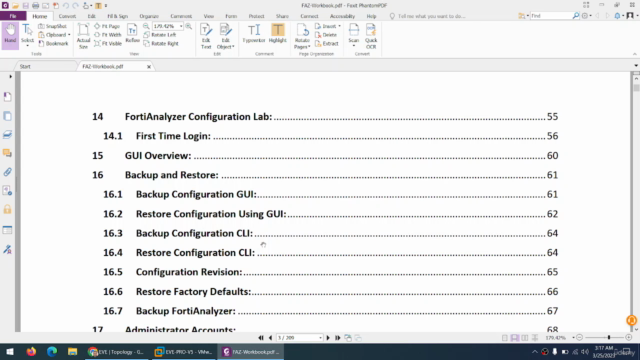Image resolution: width=640 pixels, height=360 pixels.
Task: Choose Fit Page view
Action: (x=107, y=26)
